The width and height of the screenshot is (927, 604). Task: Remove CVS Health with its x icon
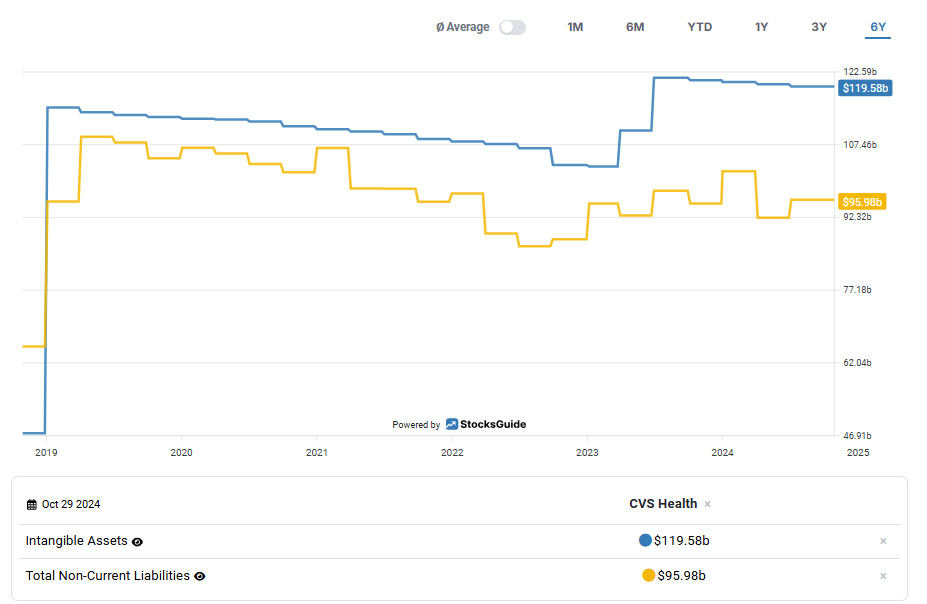click(x=708, y=504)
